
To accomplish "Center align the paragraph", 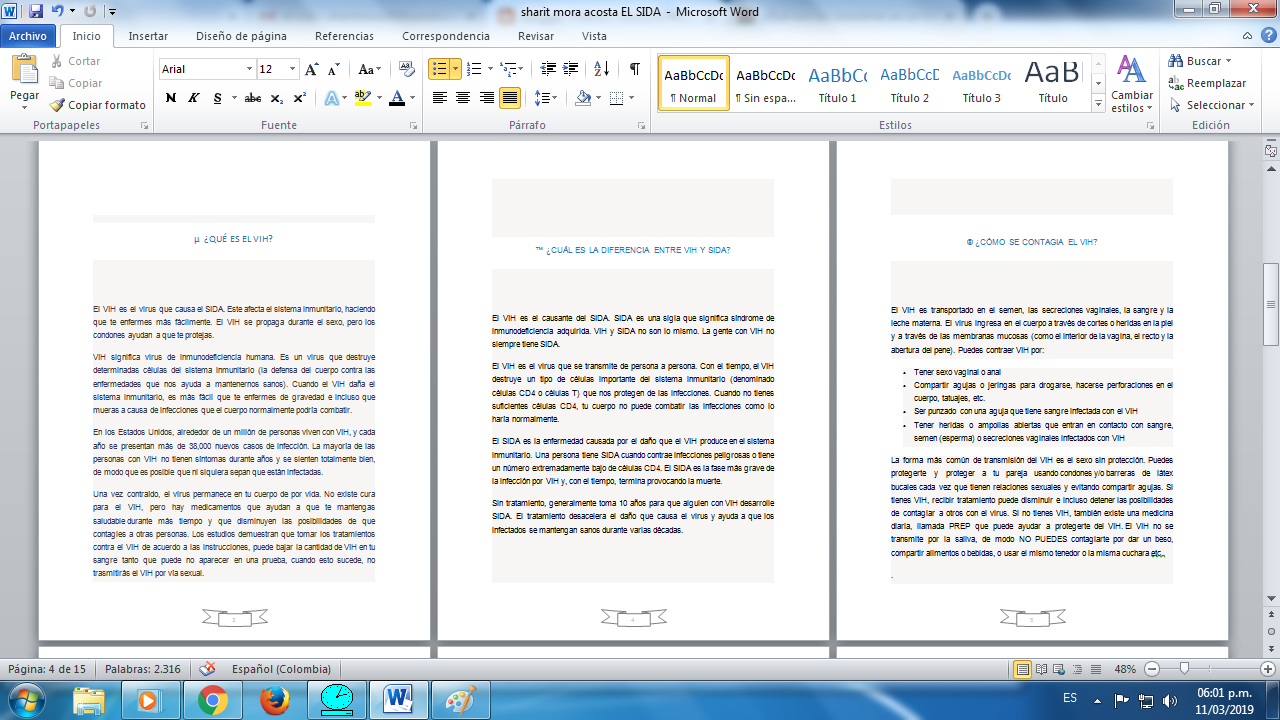I will (461, 95).
